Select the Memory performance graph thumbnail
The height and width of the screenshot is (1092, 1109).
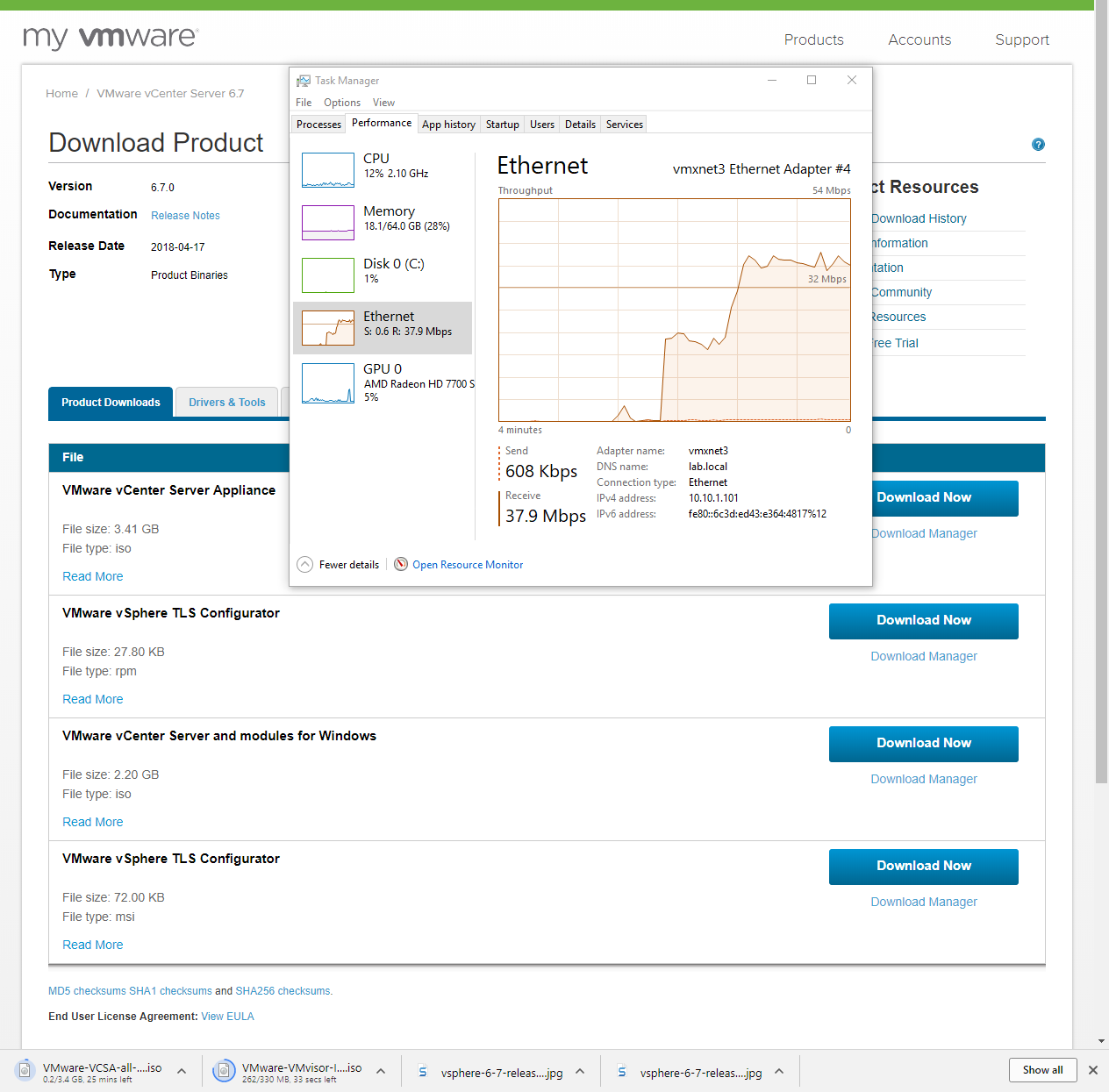(x=328, y=223)
